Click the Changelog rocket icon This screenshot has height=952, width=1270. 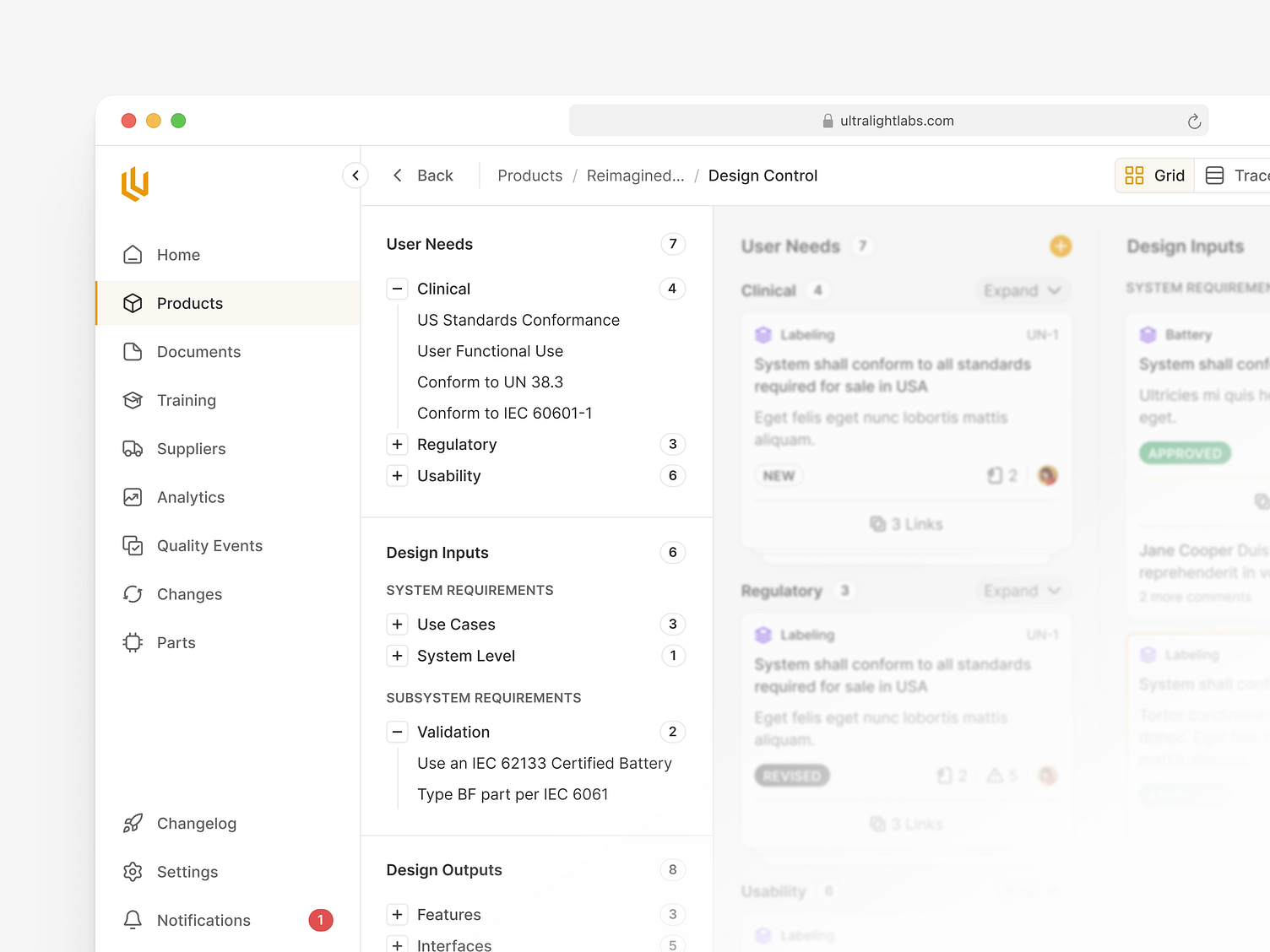(x=133, y=824)
